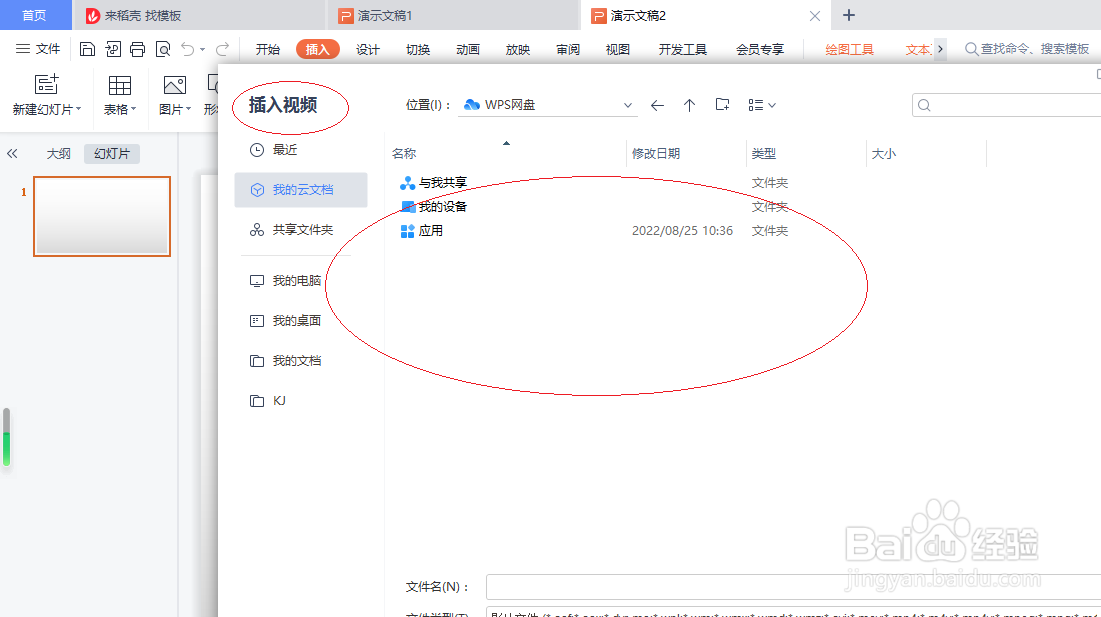Switch to the 幻灯片 tab
This screenshot has height=617, width=1101.
(111, 154)
